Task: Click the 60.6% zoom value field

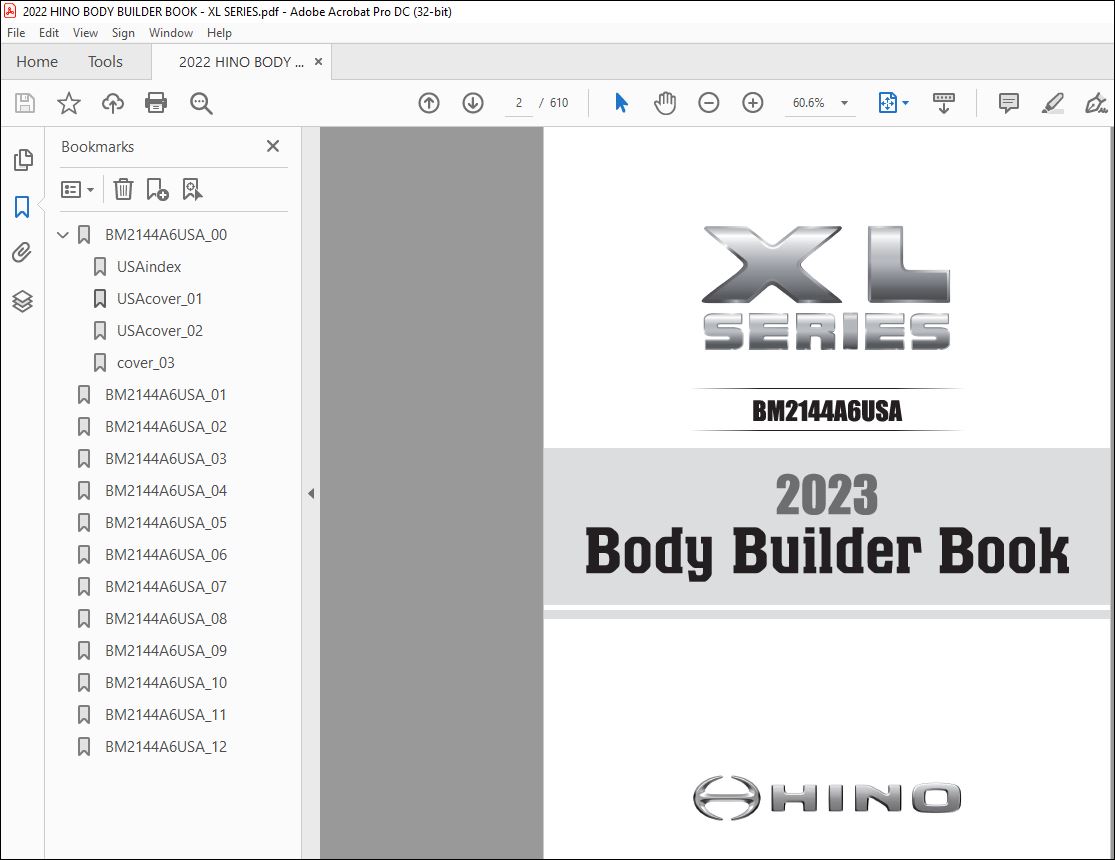Action: click(x=809, y=103)
